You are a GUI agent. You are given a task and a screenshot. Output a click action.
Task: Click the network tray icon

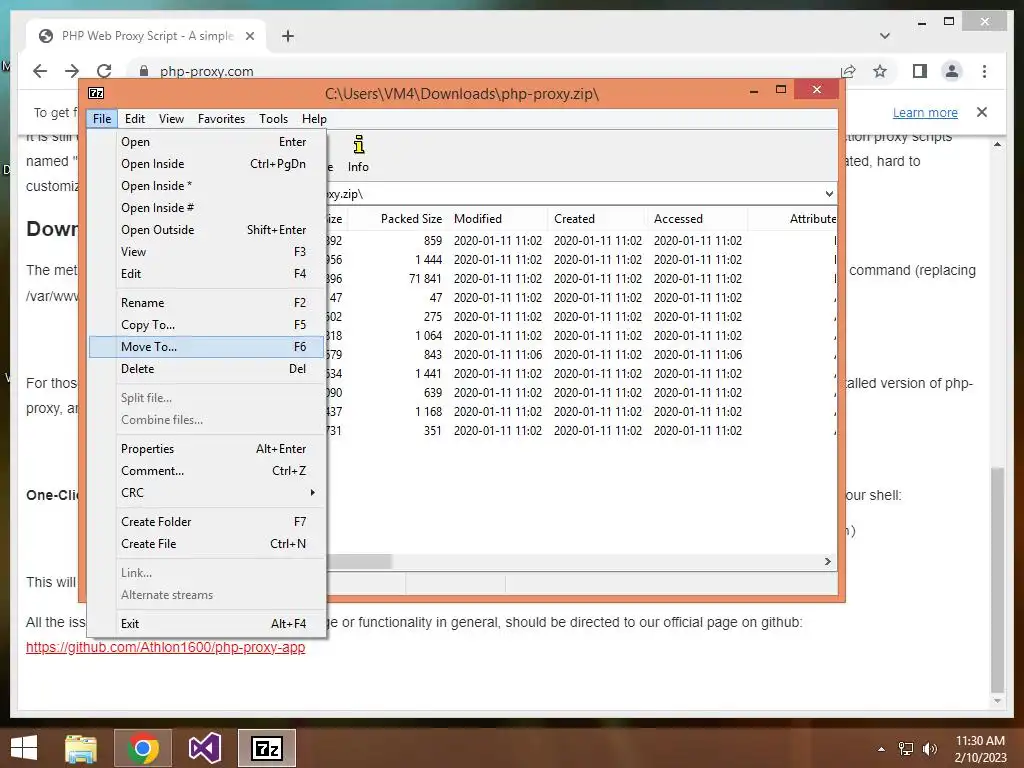pos(906,749)
